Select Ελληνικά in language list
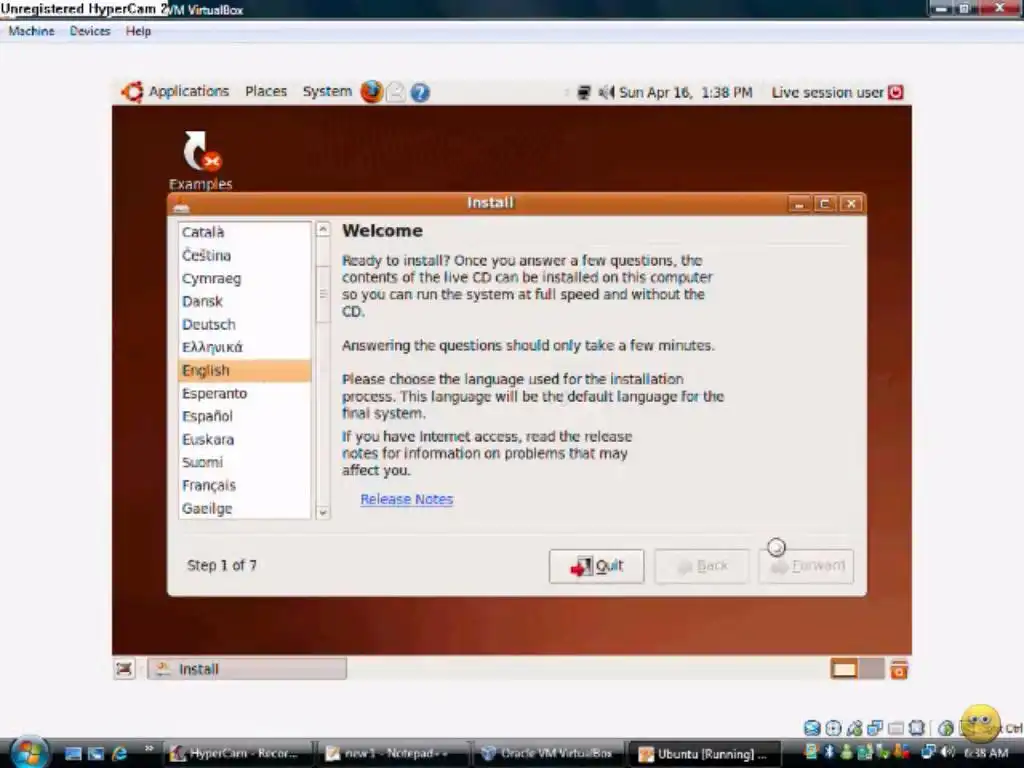The height and width of the screenshot is (768, 1024). tap(245, 347)
